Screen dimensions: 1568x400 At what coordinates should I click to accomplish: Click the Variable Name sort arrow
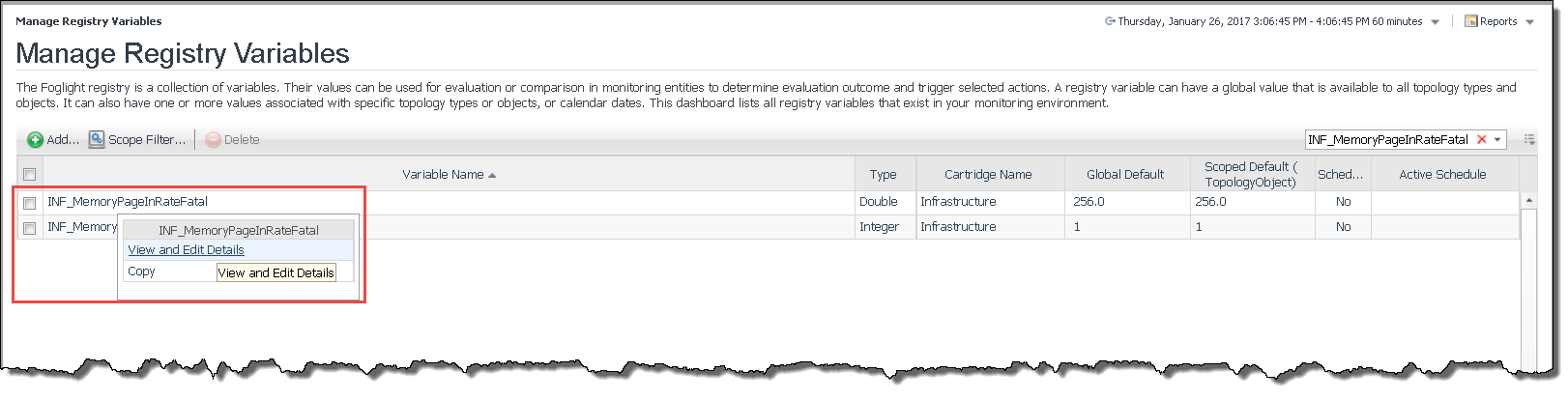[x=492, y=175]
